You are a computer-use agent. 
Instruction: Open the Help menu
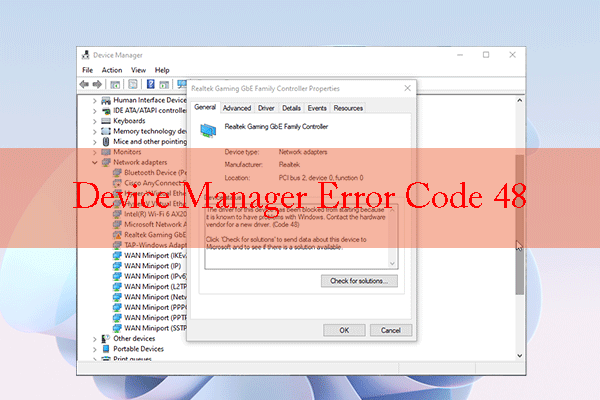[162, 70]
